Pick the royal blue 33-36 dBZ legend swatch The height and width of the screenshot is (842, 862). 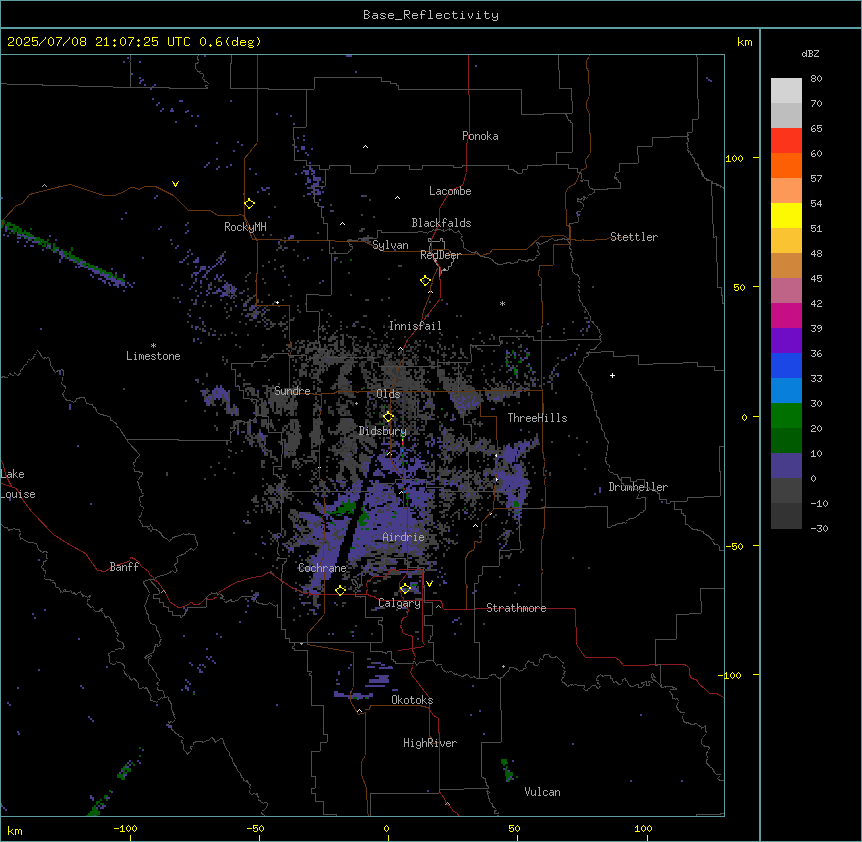click(x=786, y=365)
